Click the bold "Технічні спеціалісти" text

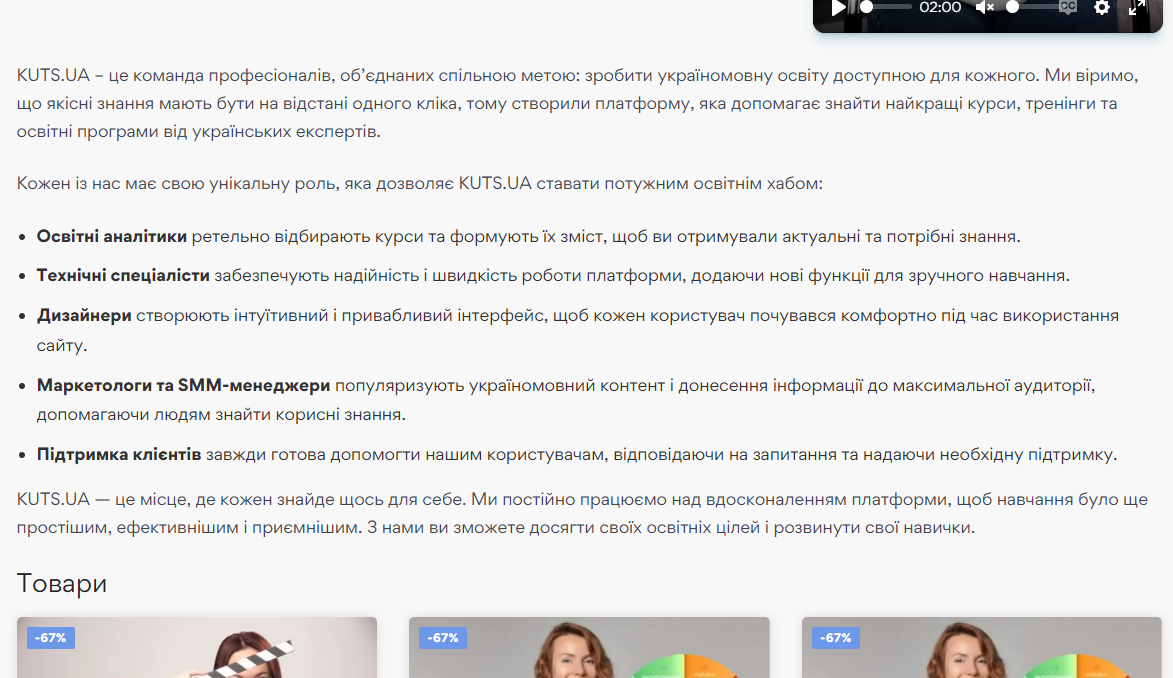(123, 276)
